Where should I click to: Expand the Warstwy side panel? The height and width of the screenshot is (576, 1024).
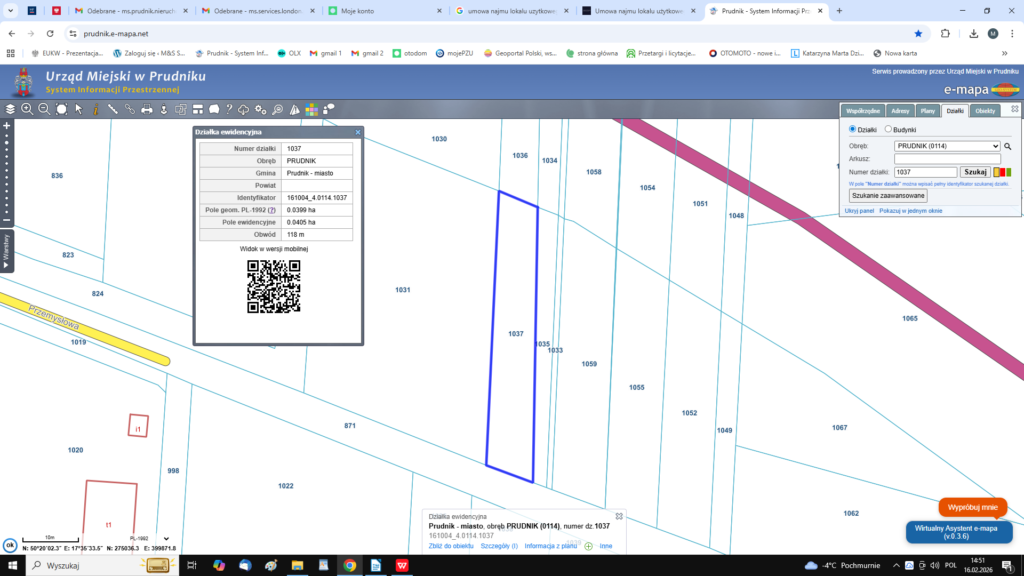coord(6,251)
